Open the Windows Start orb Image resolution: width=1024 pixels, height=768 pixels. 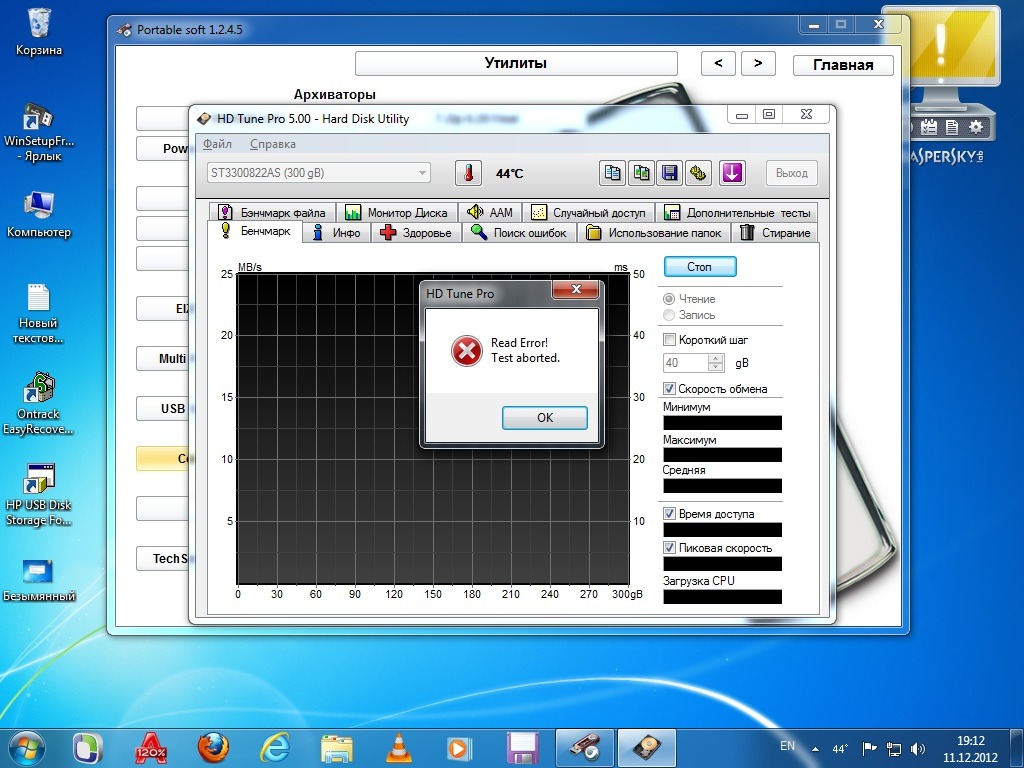click(x=27, y=748)
